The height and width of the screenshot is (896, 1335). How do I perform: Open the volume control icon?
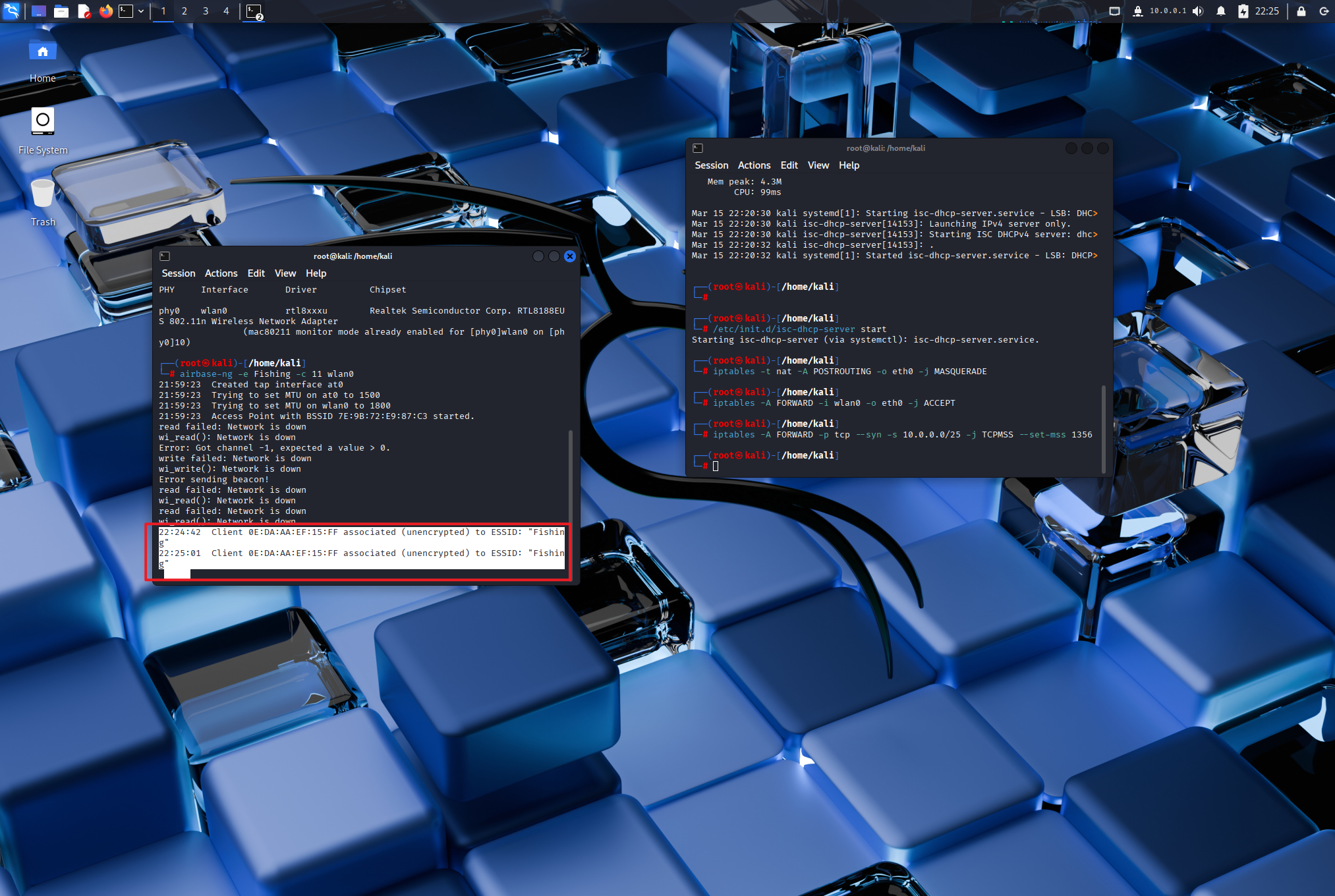[1198, 11]
